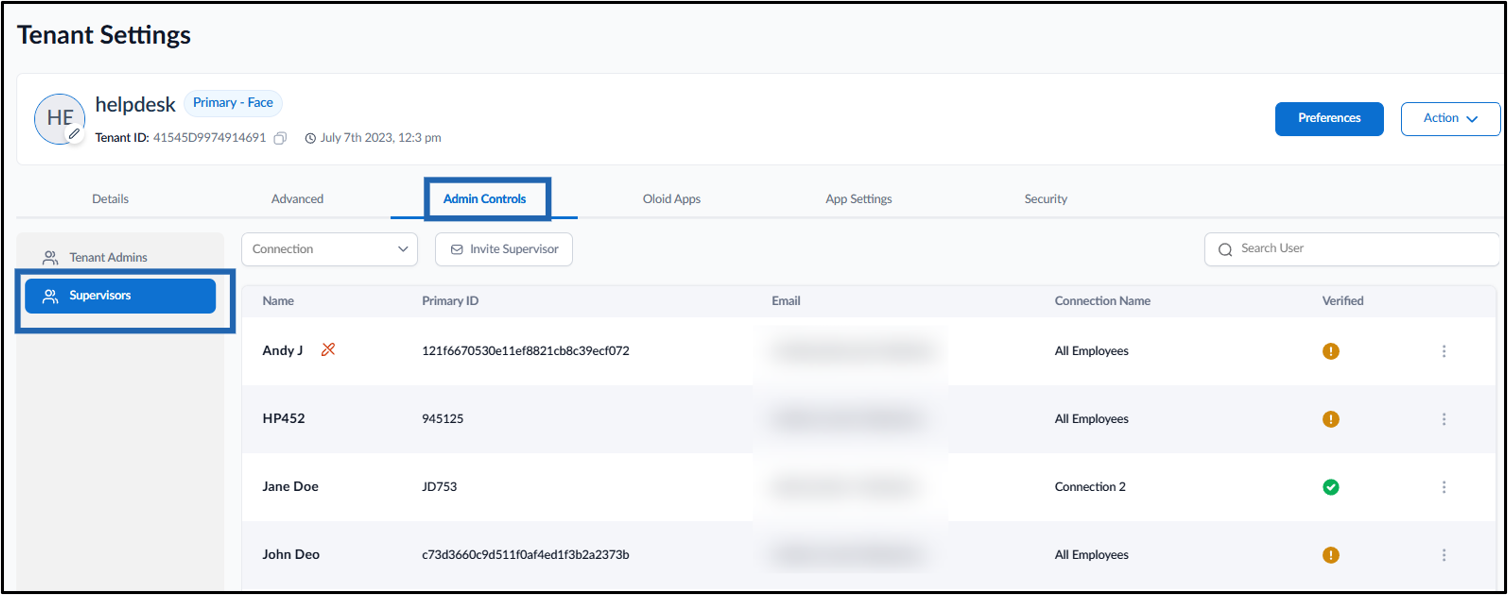Viewport: 1508px width, 595px height.
Task: Switch to the Details tab
Action: 110,199
